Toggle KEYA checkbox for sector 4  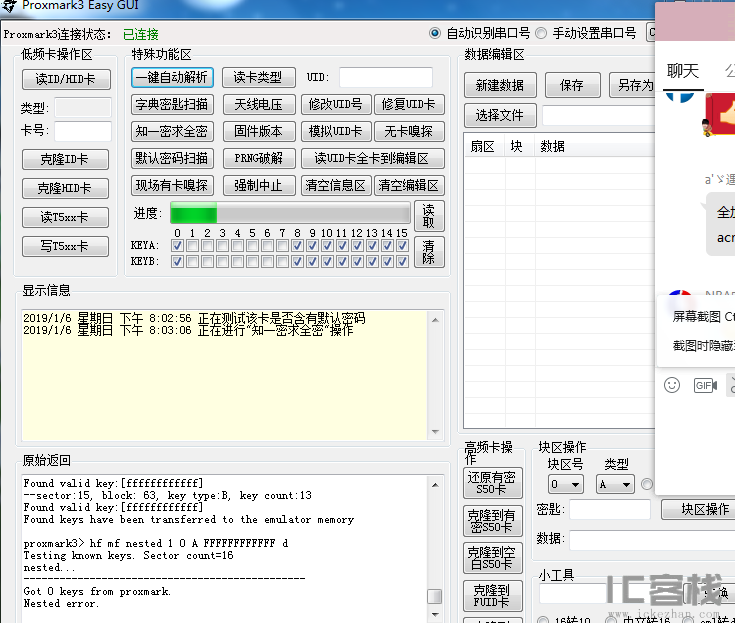[237, 246]
